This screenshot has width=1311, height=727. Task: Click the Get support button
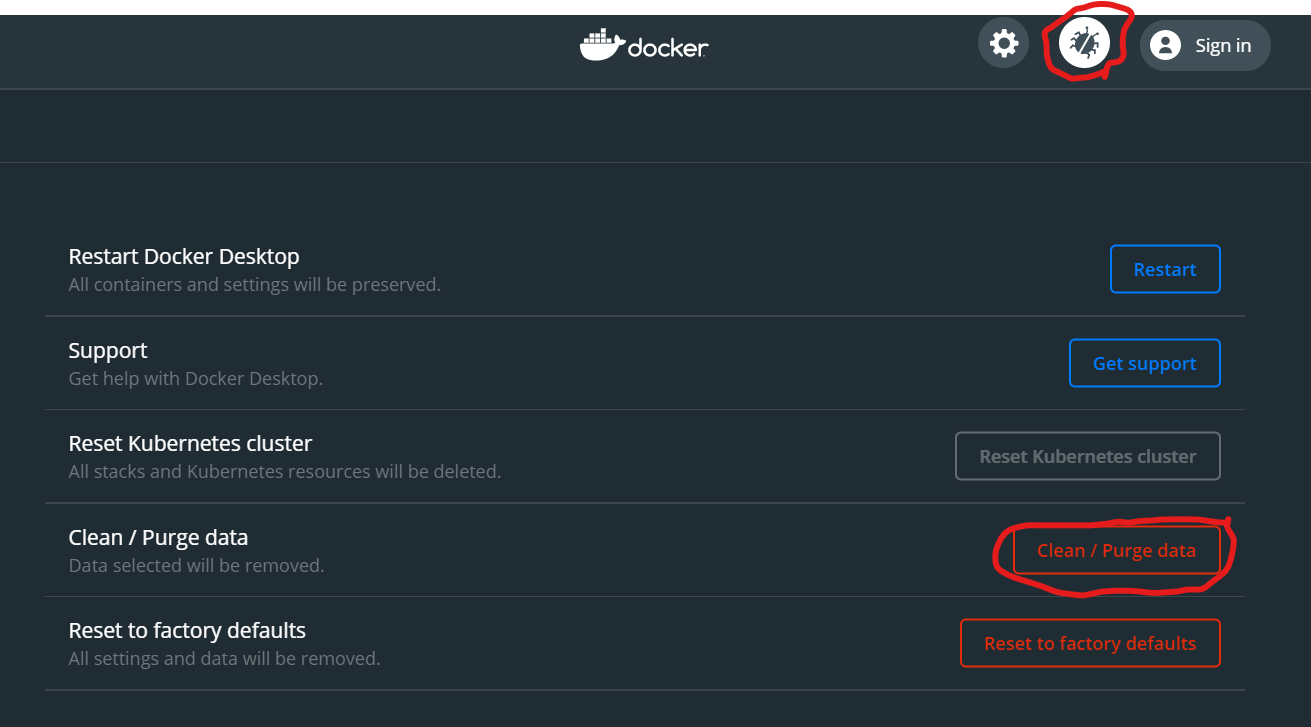coord(1144,363)
